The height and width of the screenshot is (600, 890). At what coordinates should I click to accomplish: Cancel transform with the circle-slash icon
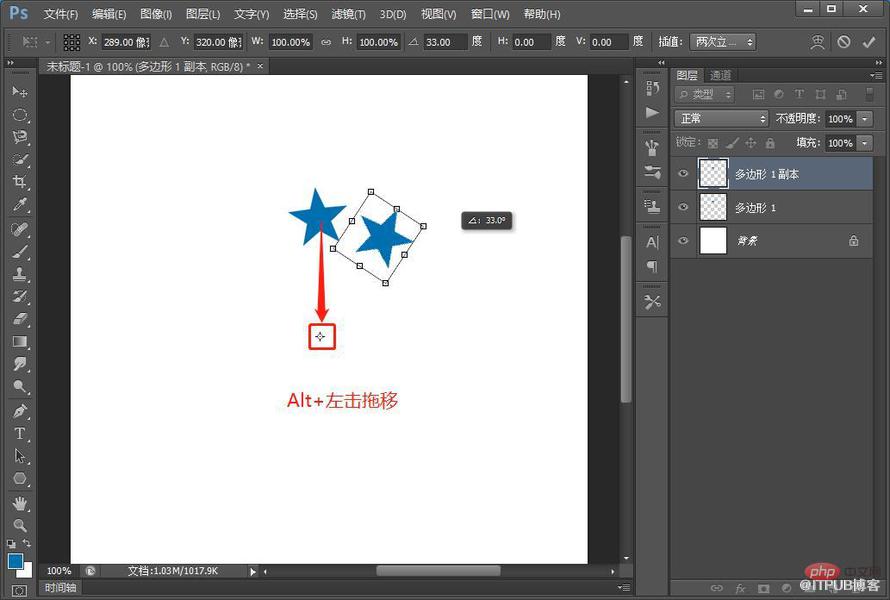(x=843, y=42)
